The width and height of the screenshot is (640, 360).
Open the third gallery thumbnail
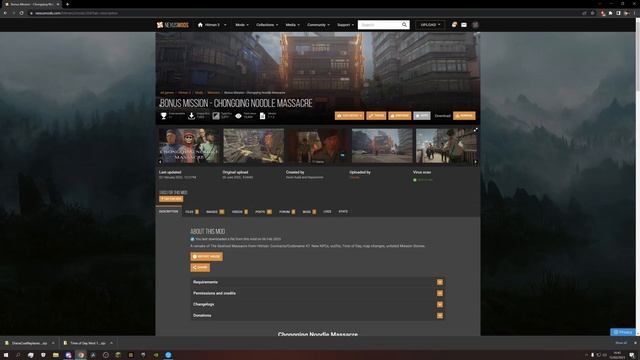tap(318, 146)
